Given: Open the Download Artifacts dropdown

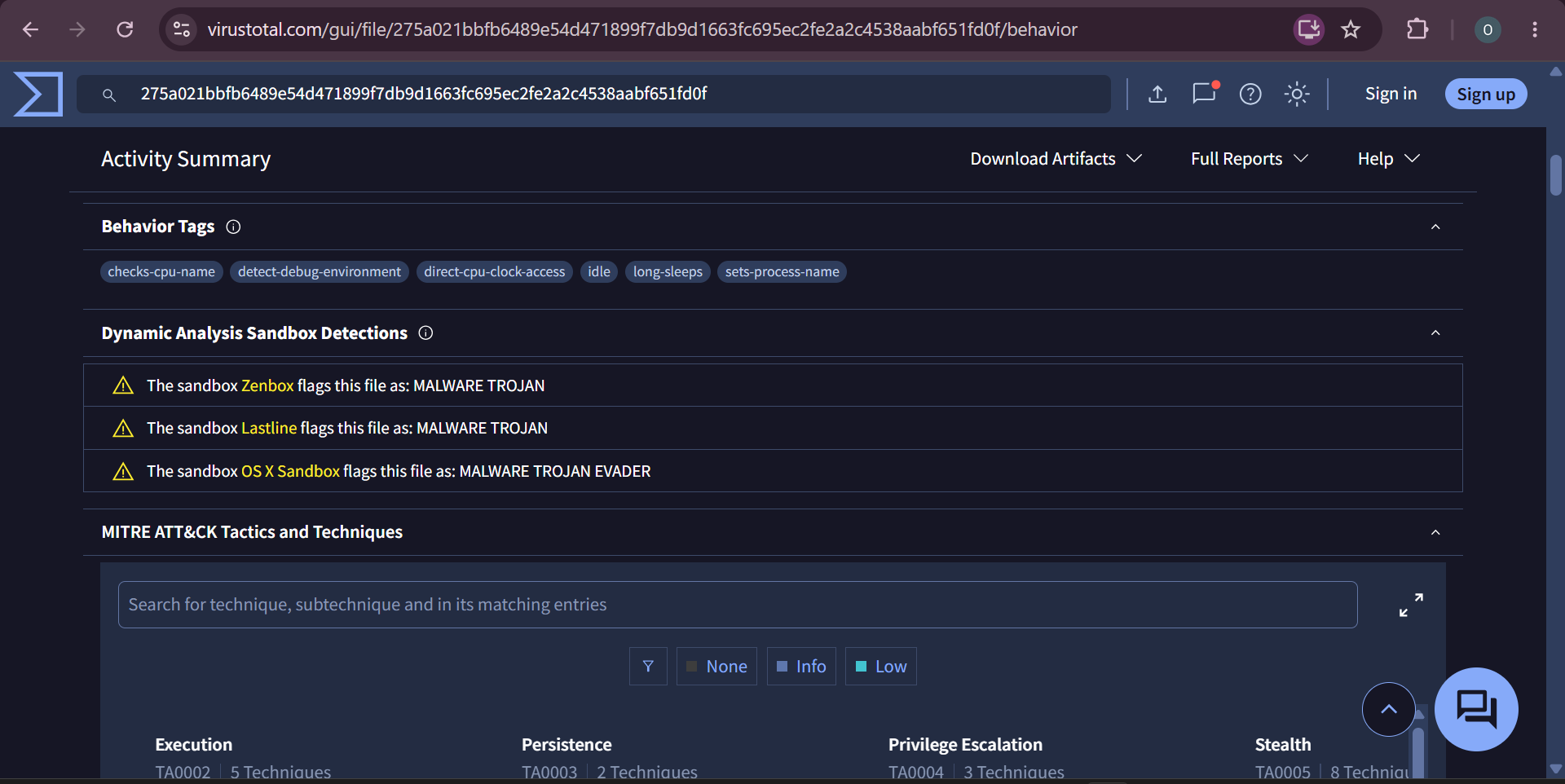Looking at the screenshot, I should coord(1056,159).
